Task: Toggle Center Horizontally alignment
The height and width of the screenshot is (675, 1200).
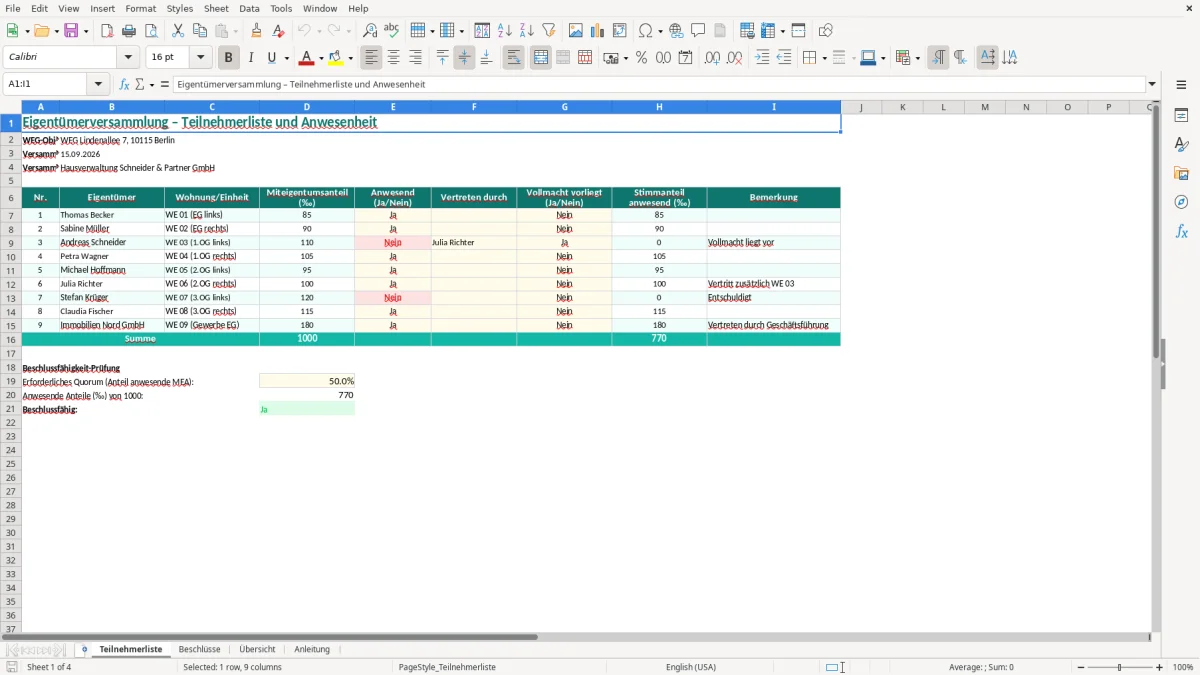Action: (x=394, y=58)
